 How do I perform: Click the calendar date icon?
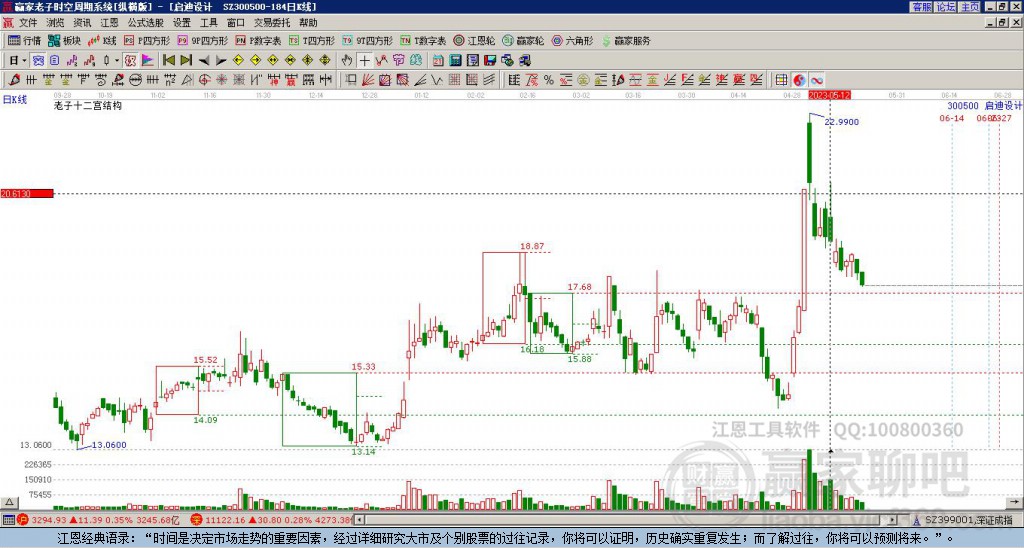point(438,61)
